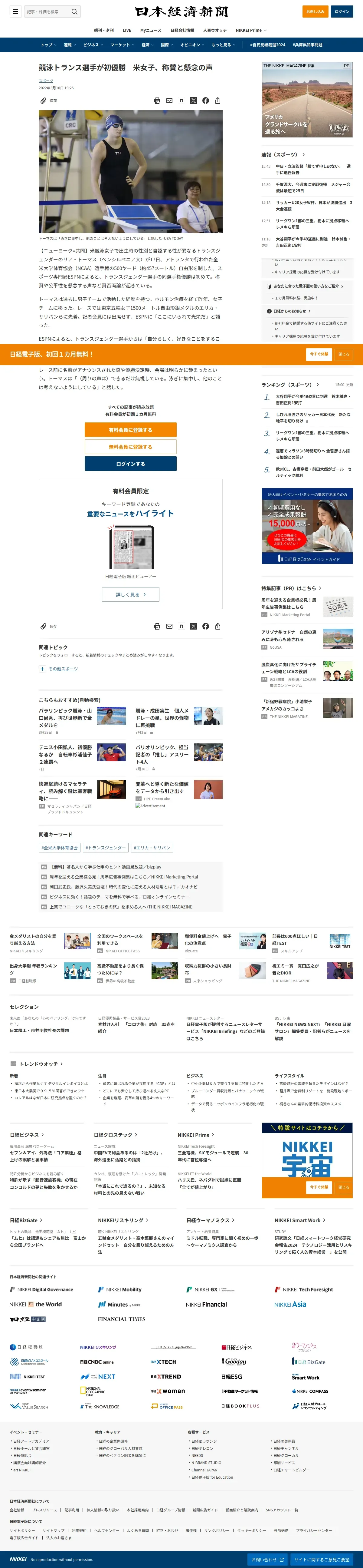Click the search magnifier icon
This screenshot has height=1568, width=363.
(74, 12)
